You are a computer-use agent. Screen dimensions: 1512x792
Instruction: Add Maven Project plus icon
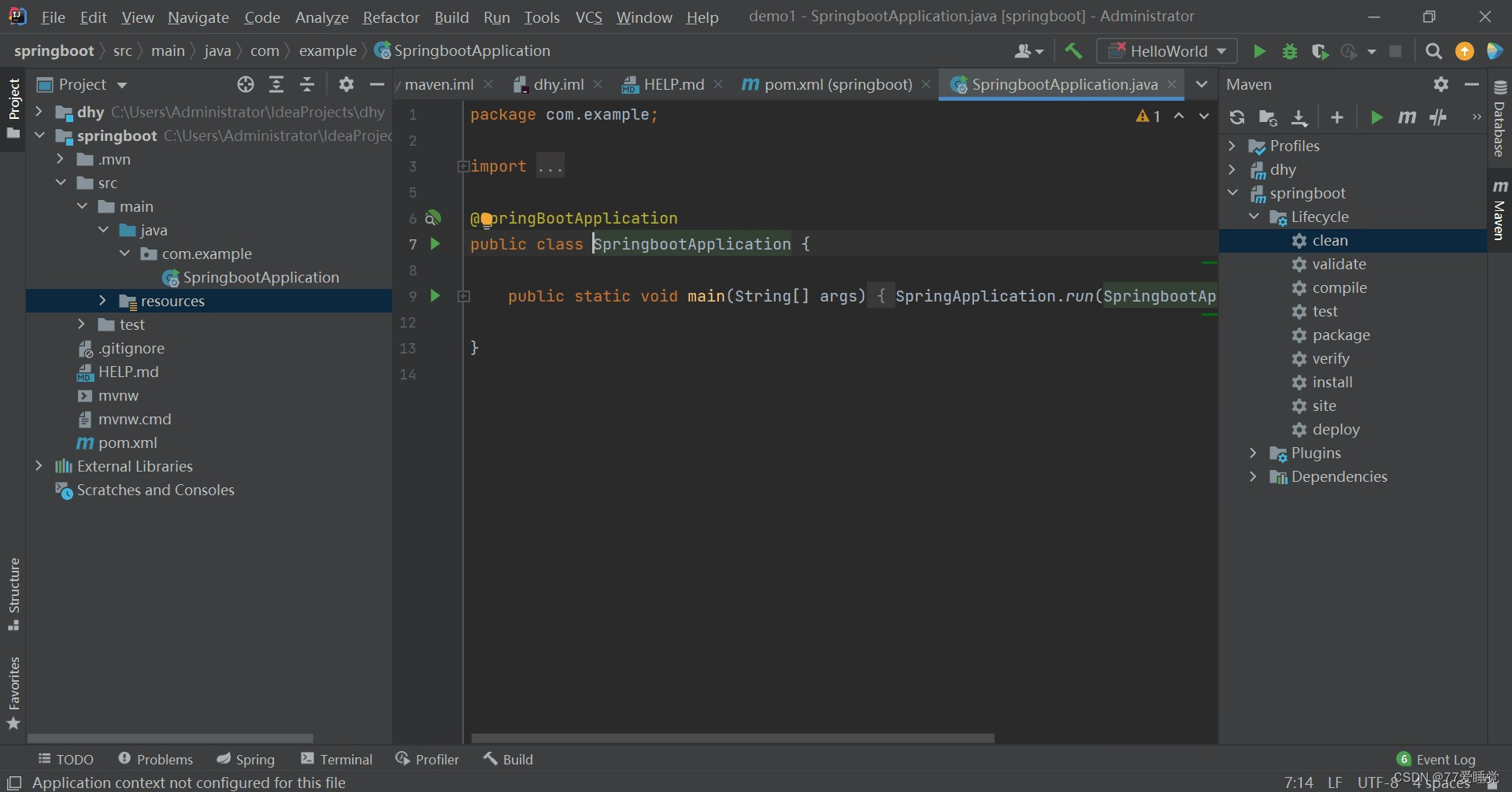[1337, 117]
